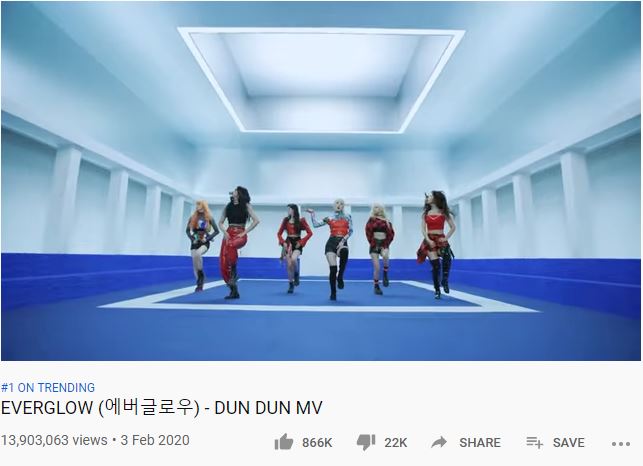
Task: Open the three-dot more actions menu
Action: 621,443
